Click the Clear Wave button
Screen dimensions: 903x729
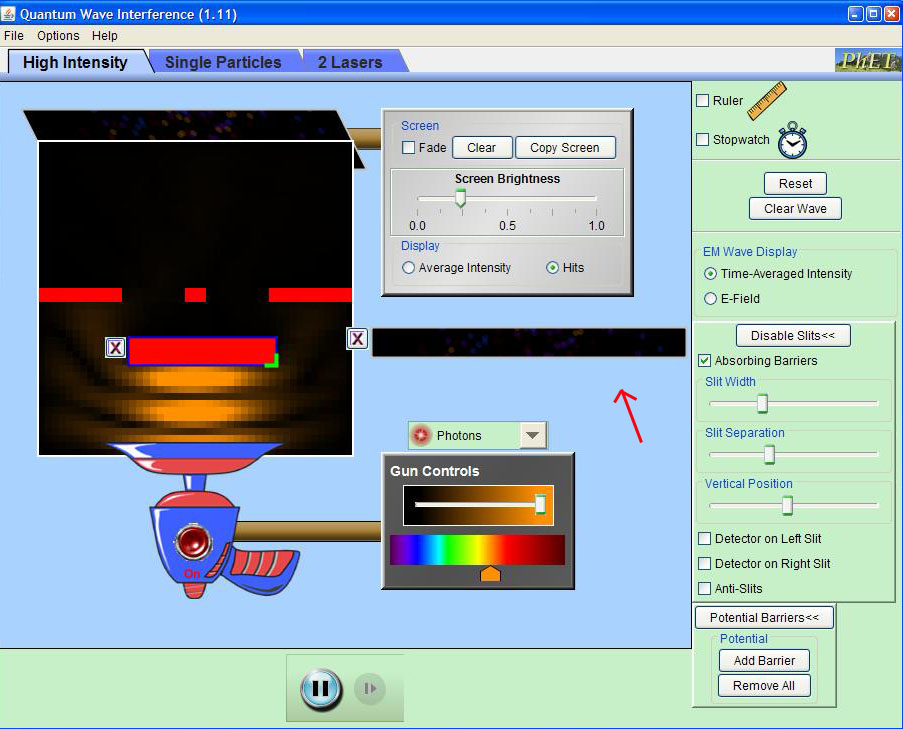click(795, 208)
